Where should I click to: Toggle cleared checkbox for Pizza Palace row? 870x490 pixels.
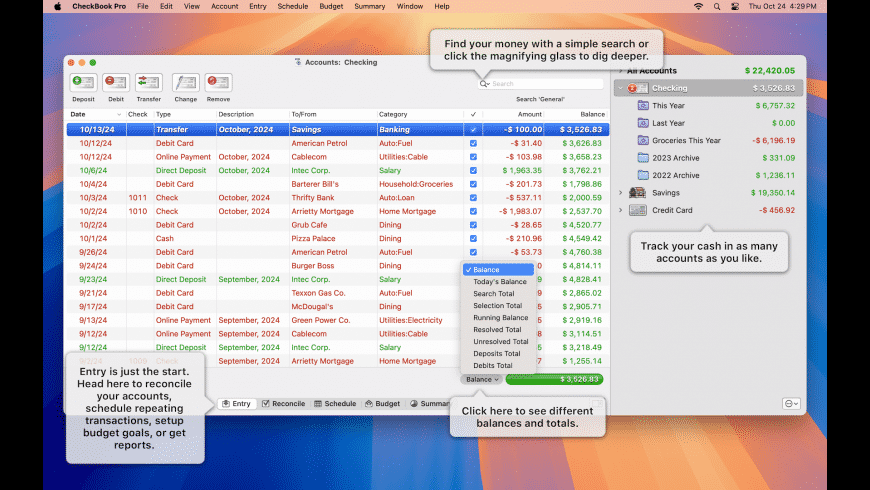[473, 239]
